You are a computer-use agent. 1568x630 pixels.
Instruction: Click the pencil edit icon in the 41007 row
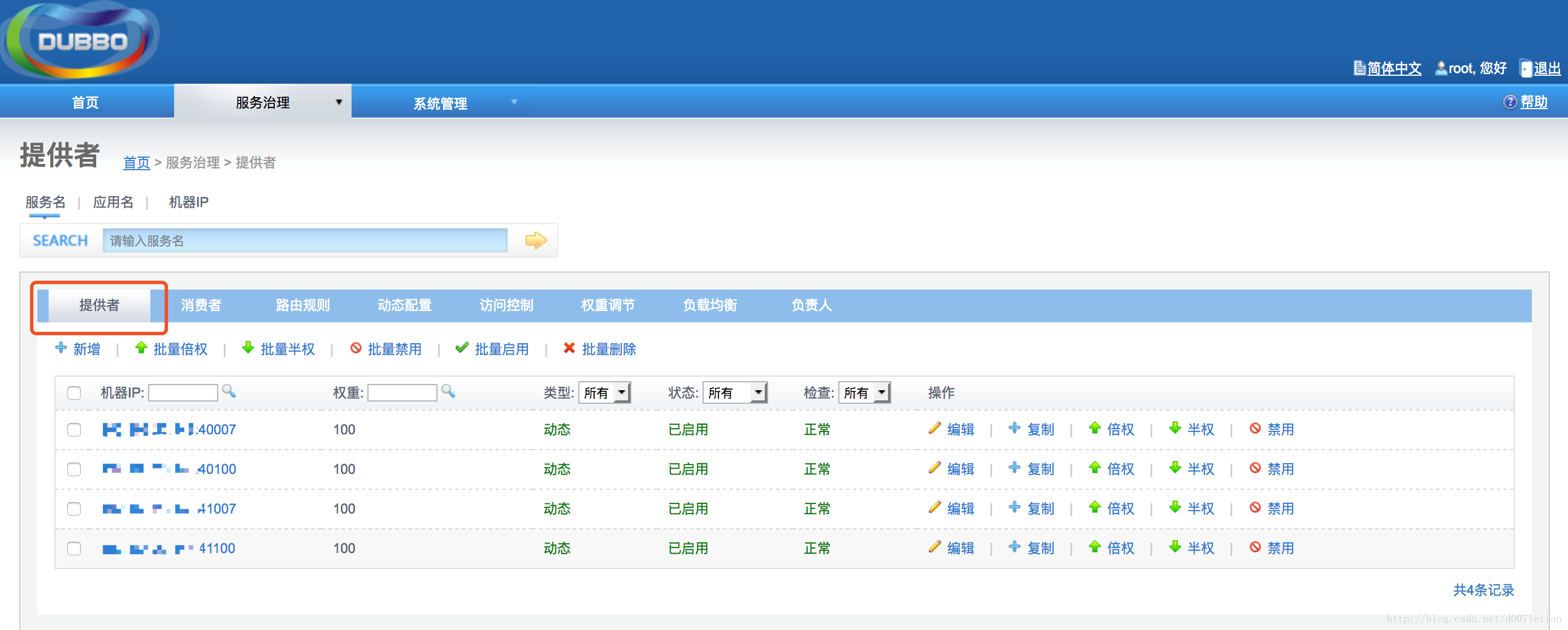click(x=934, y=507)
